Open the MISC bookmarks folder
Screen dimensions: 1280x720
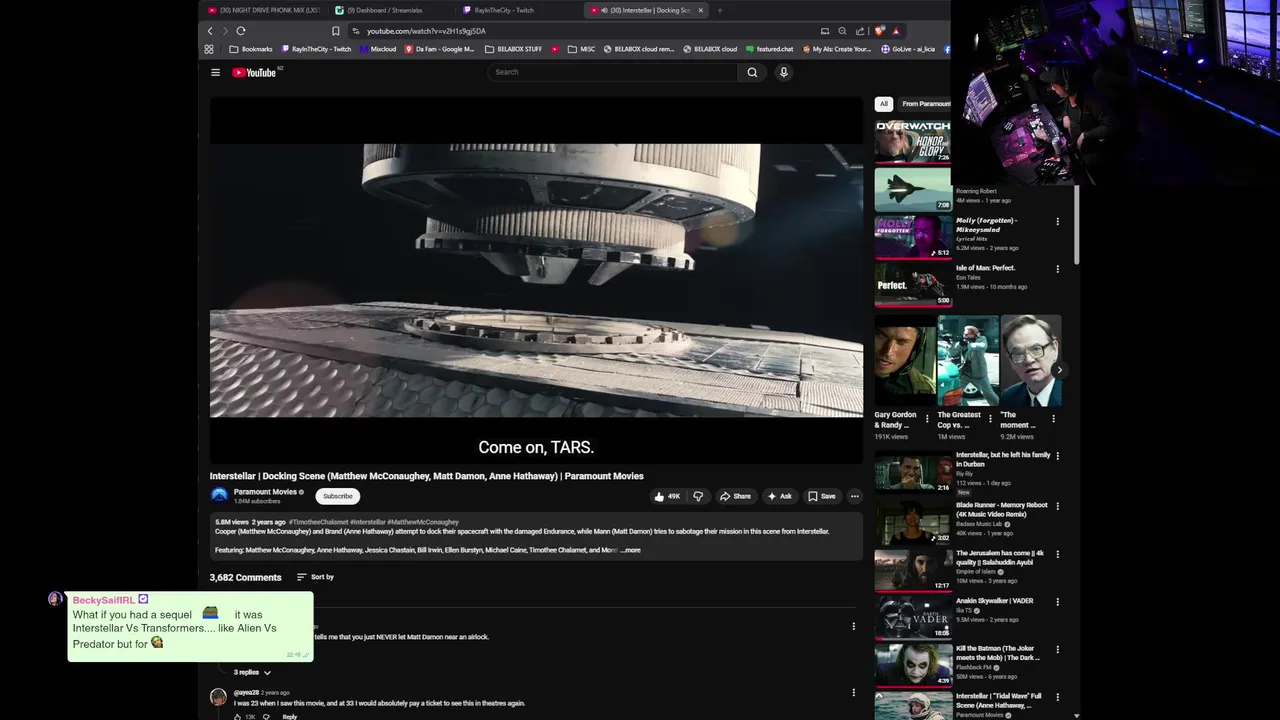click(x=581, y=49)
